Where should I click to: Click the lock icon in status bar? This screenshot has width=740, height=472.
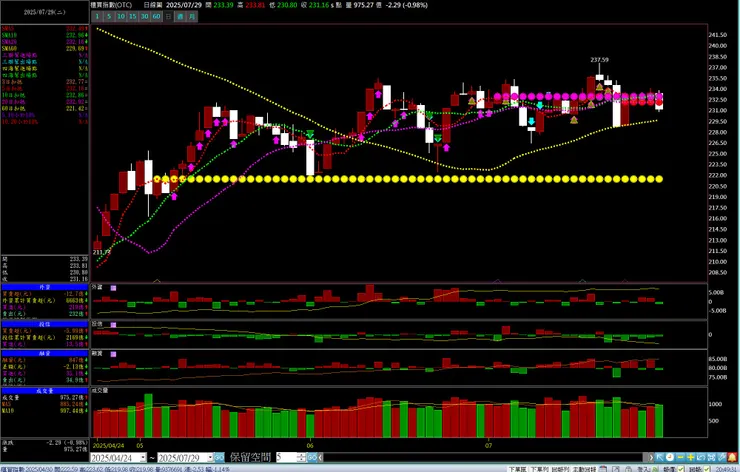(x=628, y=469)
